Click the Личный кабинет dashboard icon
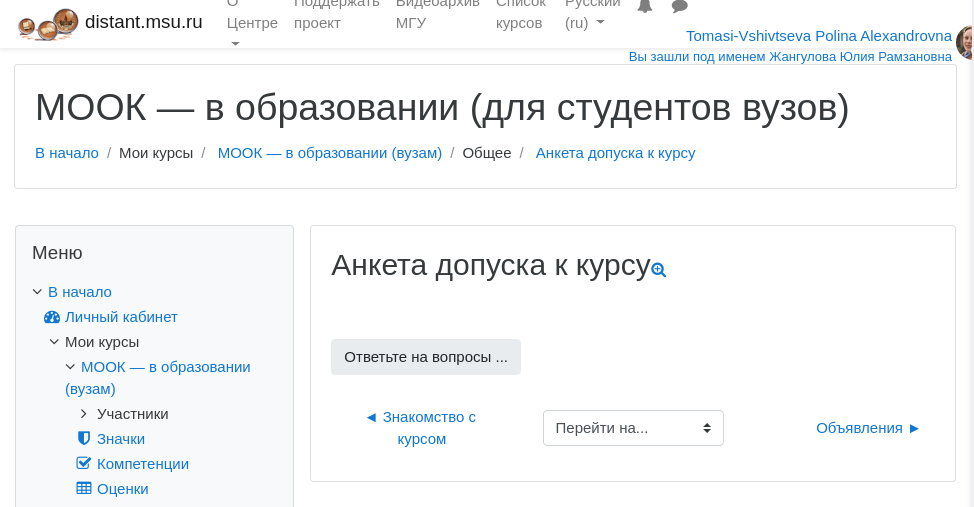Viewport: 974px width, 507px height. tap(52, 317)
